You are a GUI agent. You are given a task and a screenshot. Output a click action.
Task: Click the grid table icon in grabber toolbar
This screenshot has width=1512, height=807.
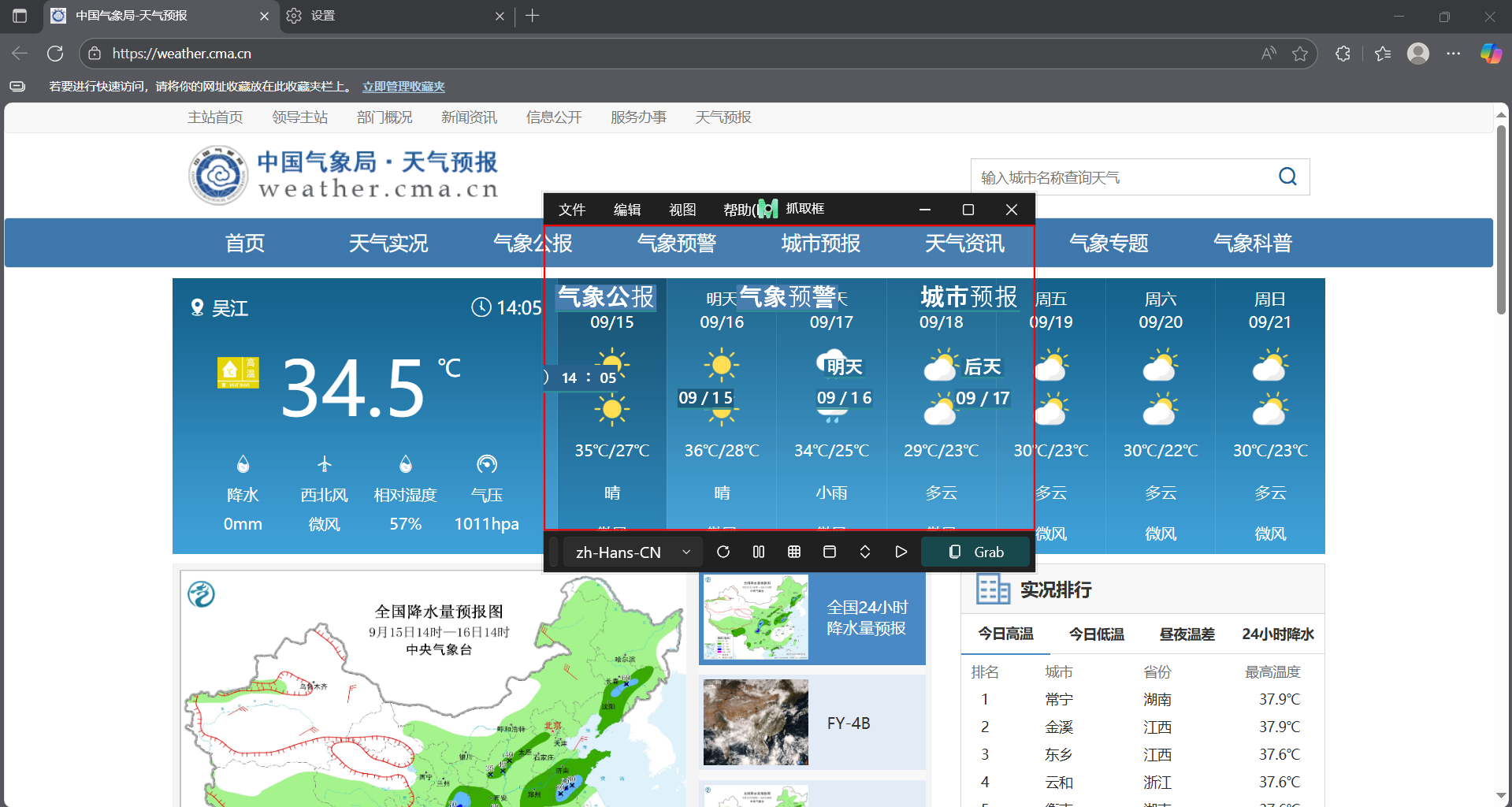coord(793,552)
